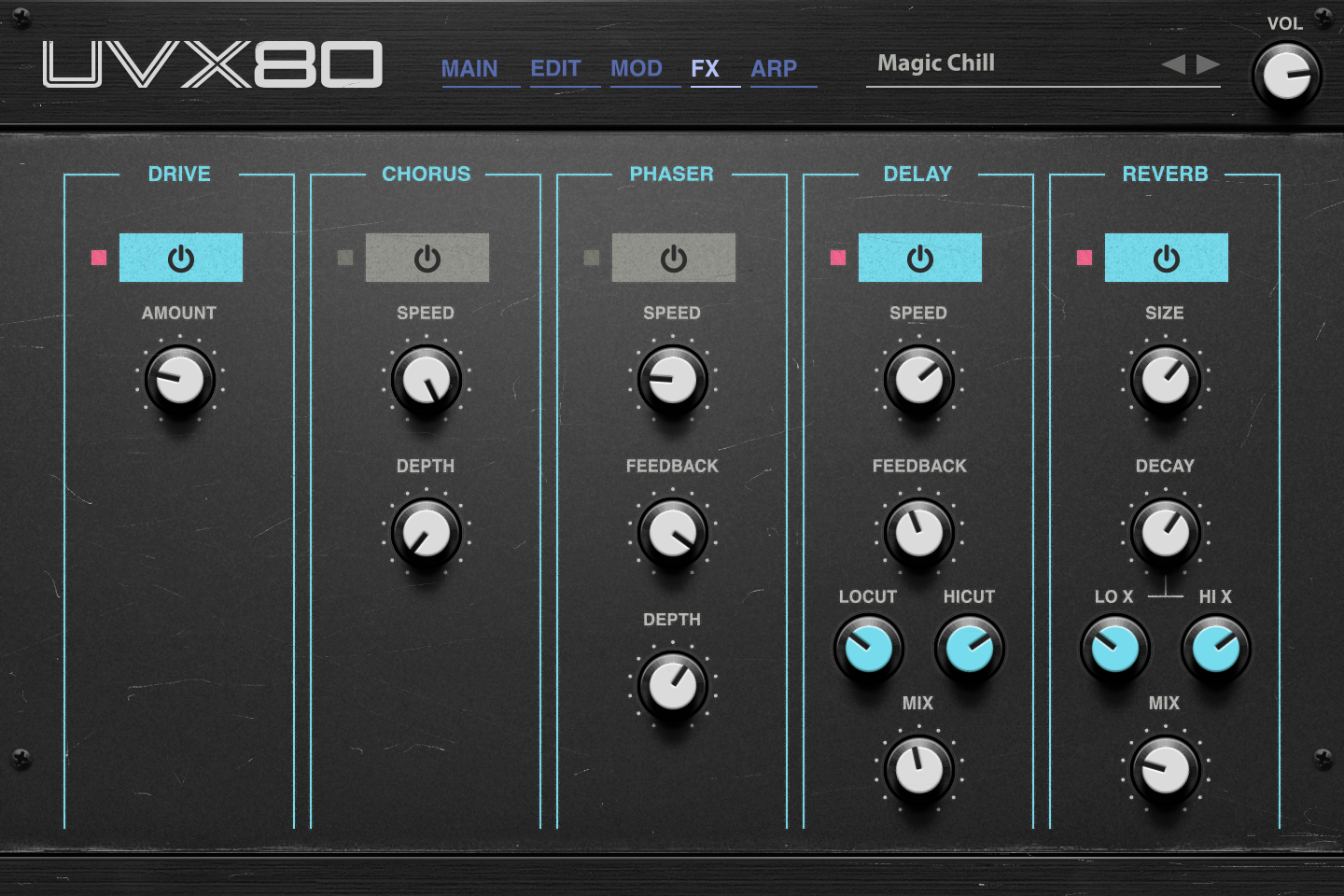Click the Phaser SPEED knob
1344x896 pixels.
click(x=673, y=380)
